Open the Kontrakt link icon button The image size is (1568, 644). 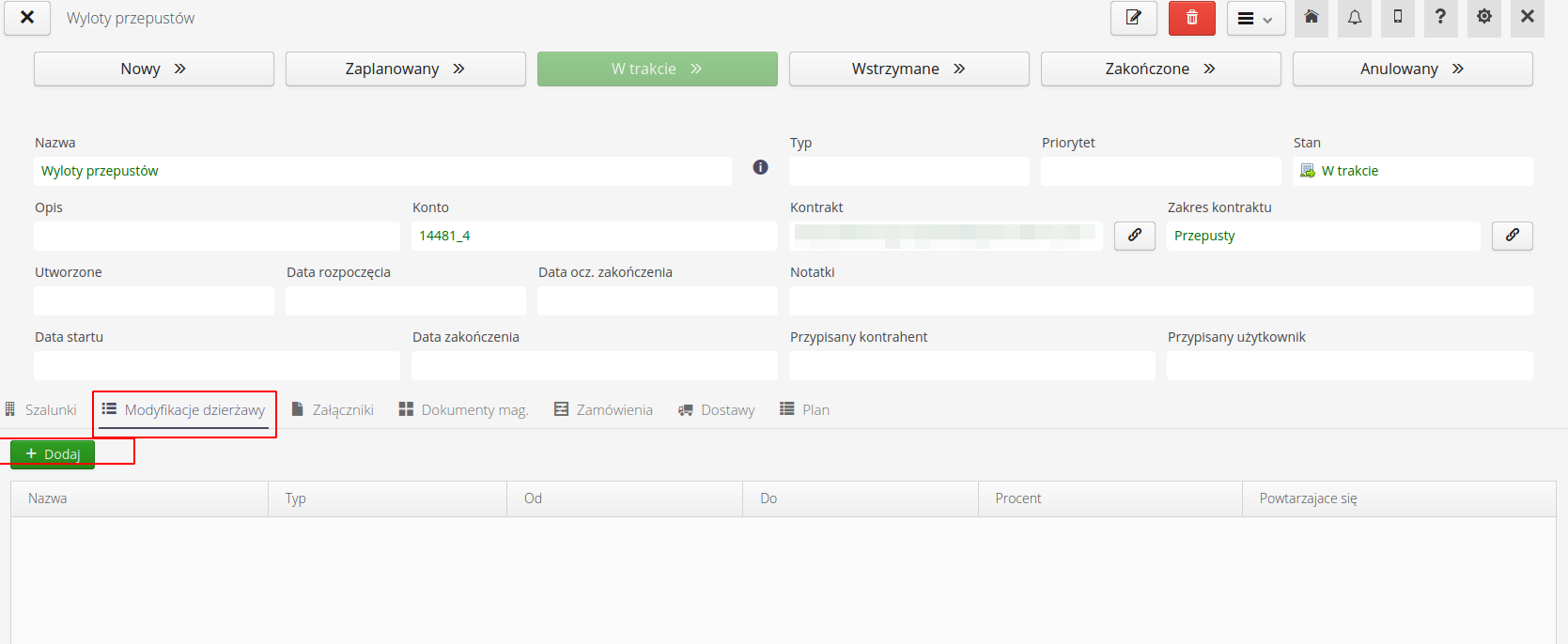(1135, 236)
